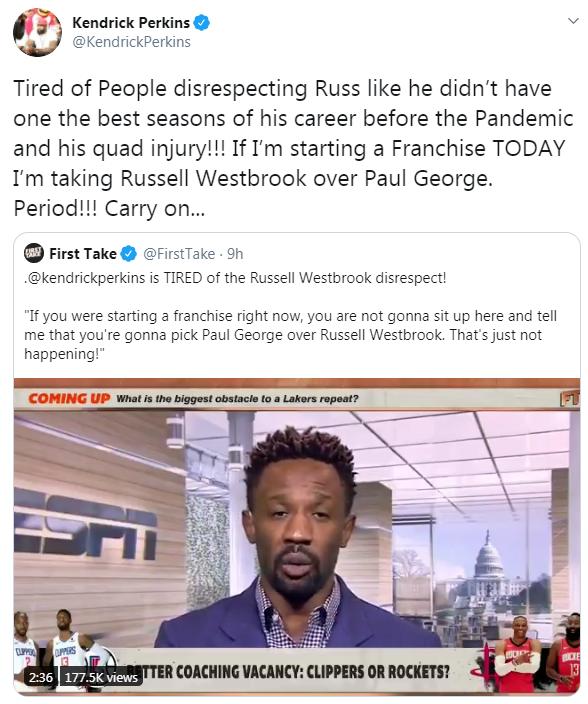588x704 pixels.
Task: Open quoted tweet 9h timestamp
Action: coord(235,254)
